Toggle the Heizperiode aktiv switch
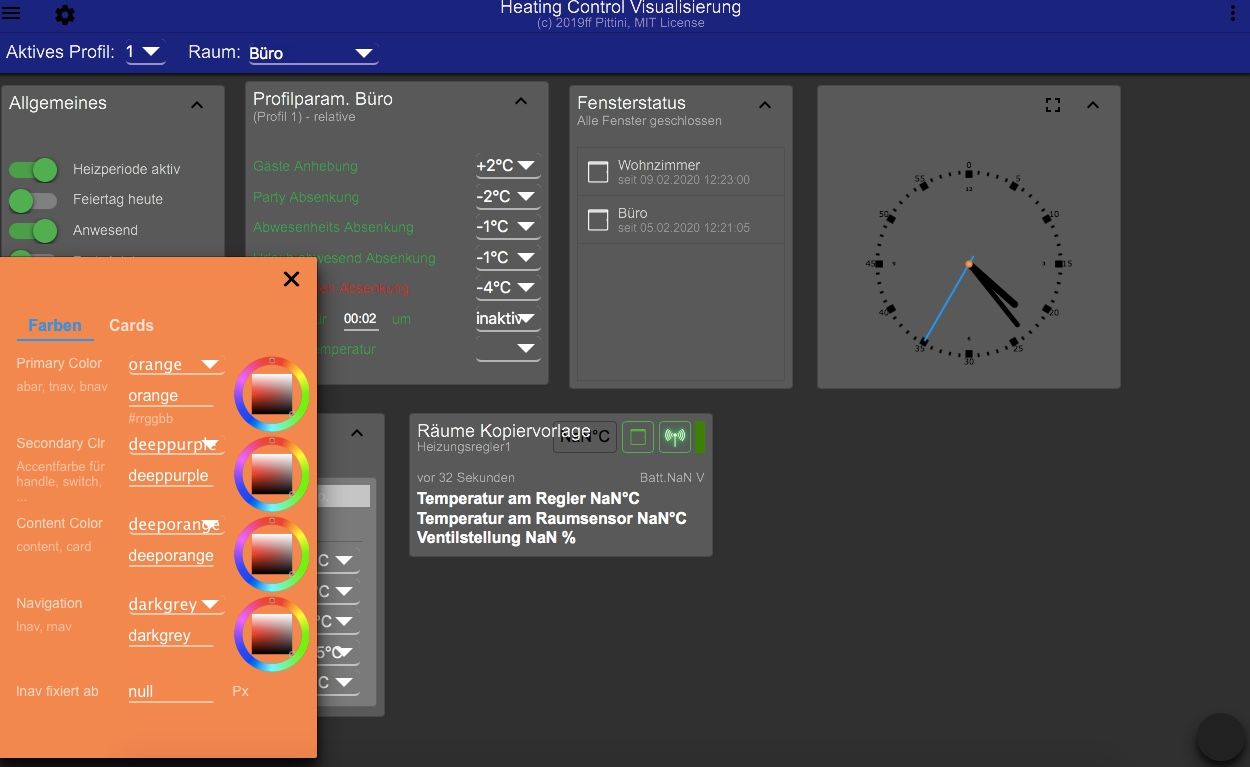1250x767 pixels. point(33,170)
